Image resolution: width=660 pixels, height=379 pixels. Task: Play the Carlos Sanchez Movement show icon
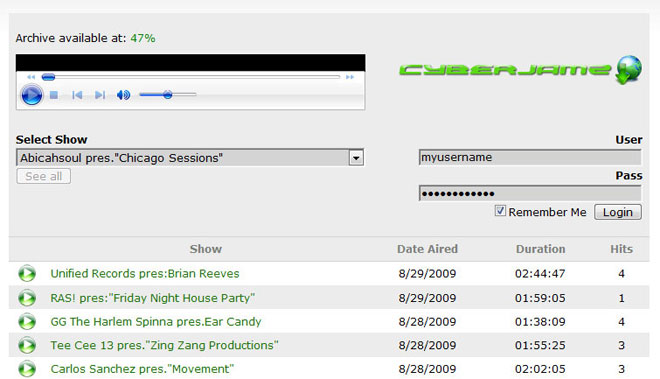tap(27, 369)
